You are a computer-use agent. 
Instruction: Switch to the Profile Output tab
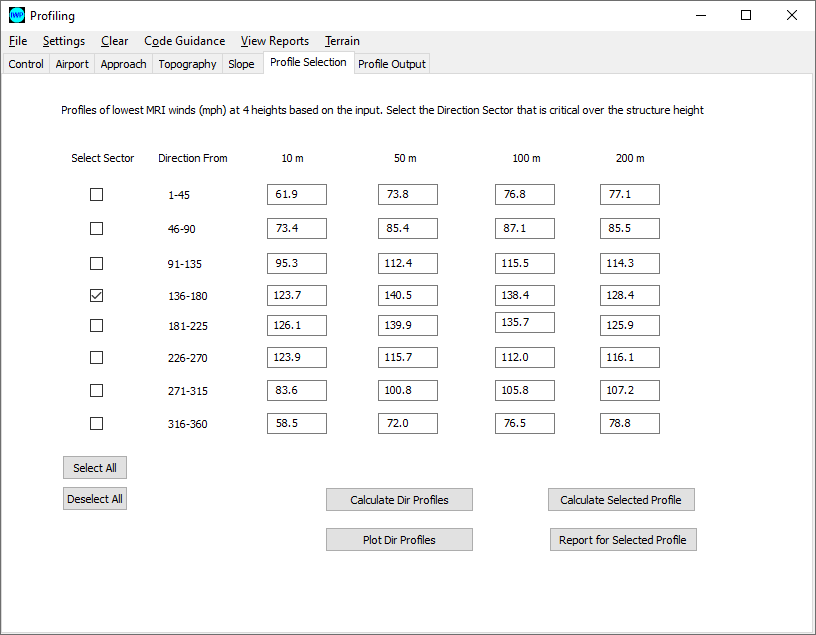392,64
